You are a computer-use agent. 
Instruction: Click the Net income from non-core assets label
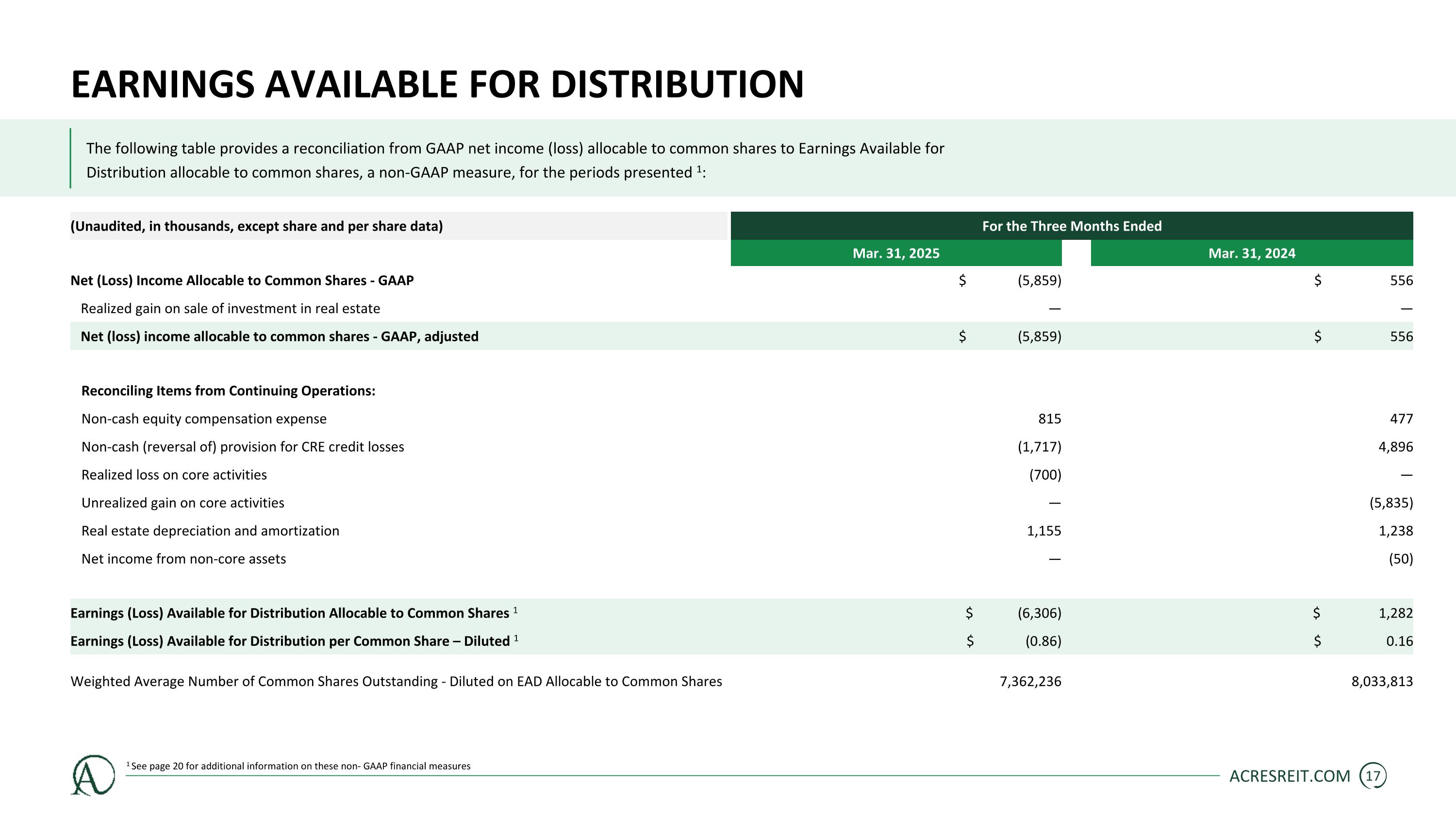(183, 559)
